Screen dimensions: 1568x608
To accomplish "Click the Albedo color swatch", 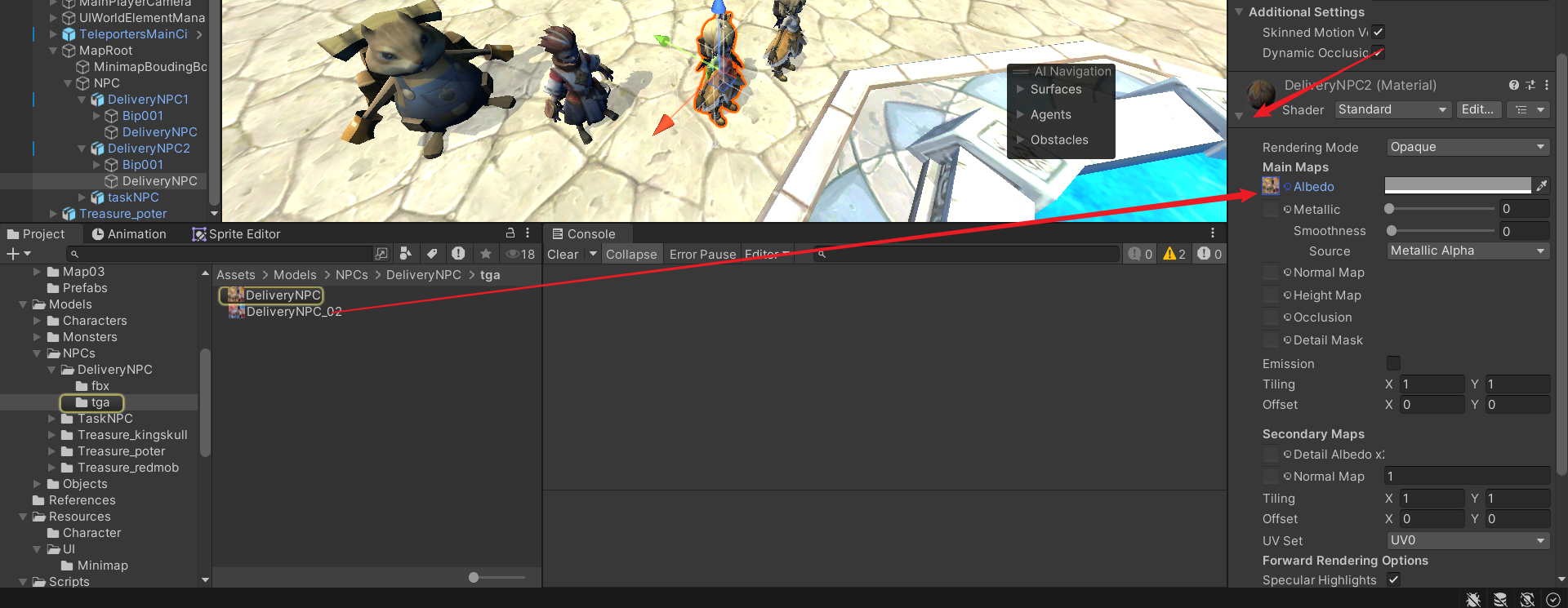I will [x=1457, y=186].
